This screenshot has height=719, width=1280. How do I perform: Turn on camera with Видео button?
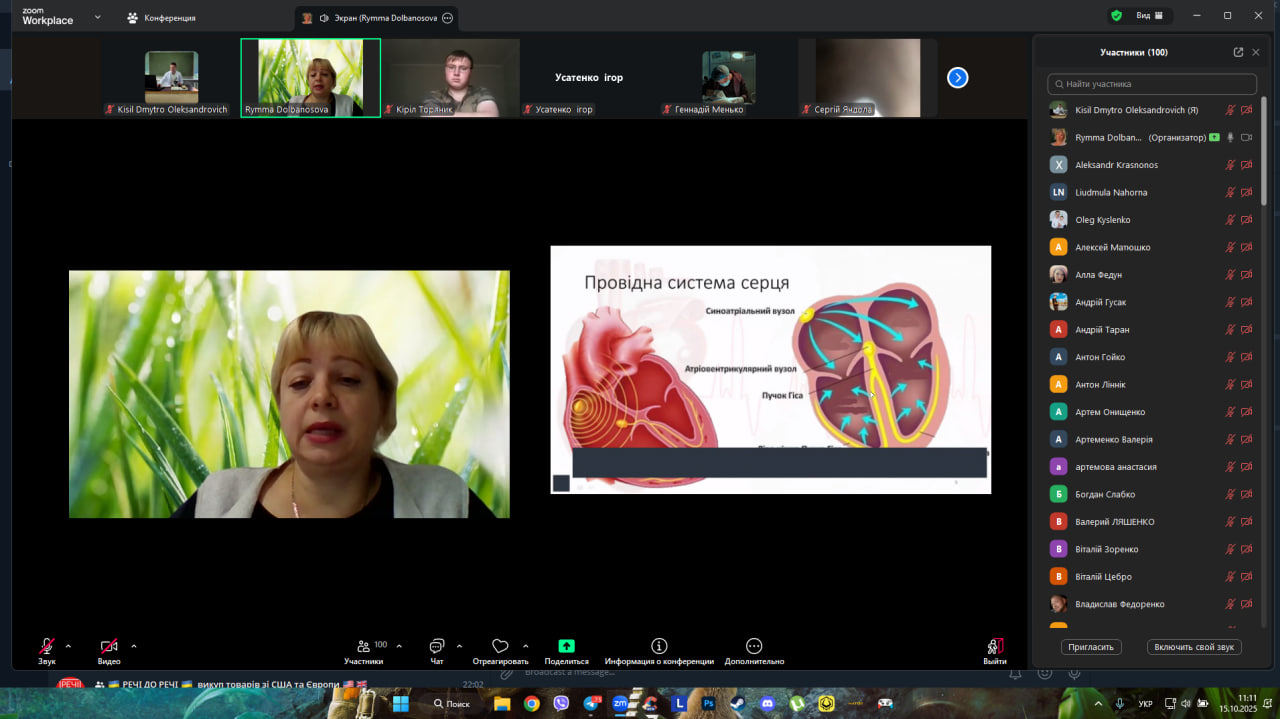pyautogui.click(x=108, y=647)
